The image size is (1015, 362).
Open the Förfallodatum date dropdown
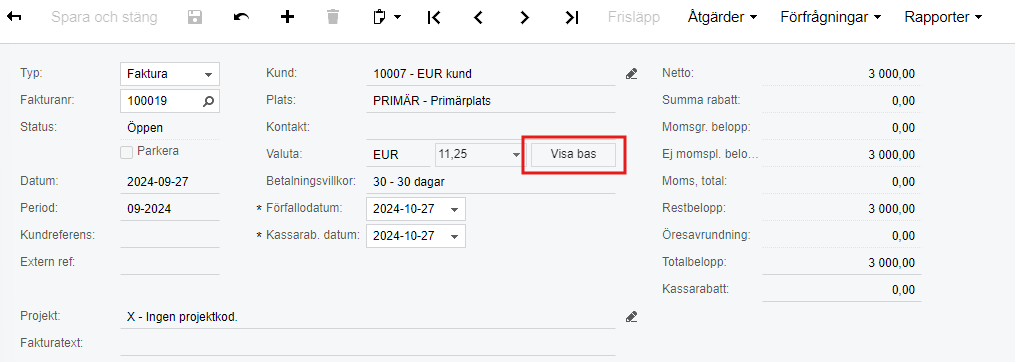point(454,209)
